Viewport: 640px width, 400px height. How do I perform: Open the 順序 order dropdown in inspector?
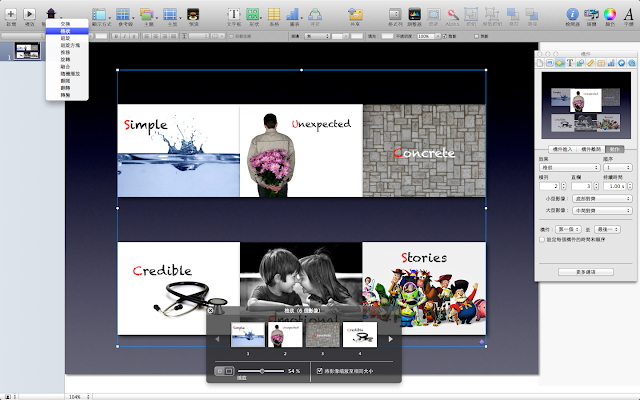618,167
